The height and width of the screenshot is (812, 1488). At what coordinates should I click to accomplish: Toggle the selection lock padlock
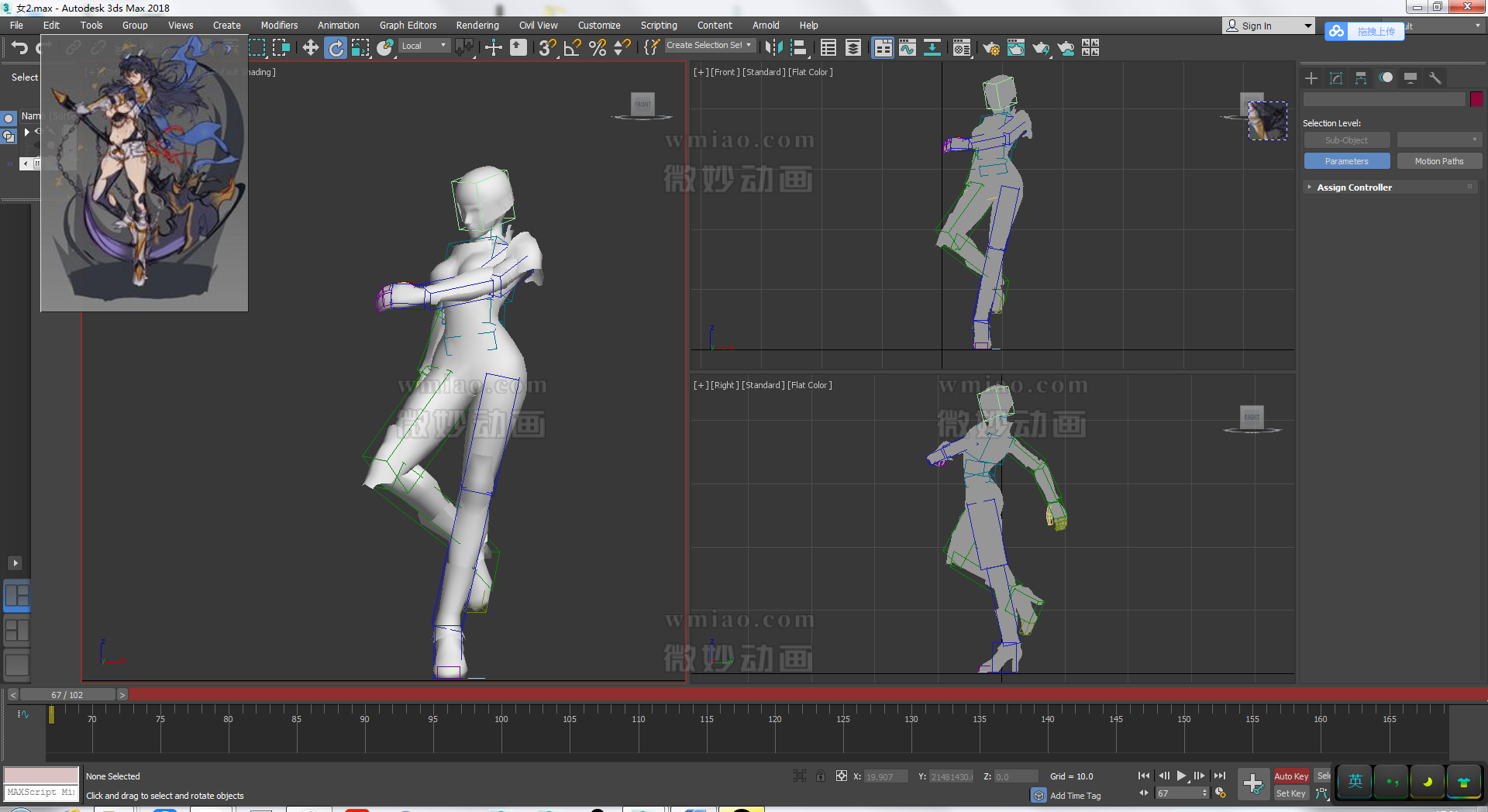821,776
